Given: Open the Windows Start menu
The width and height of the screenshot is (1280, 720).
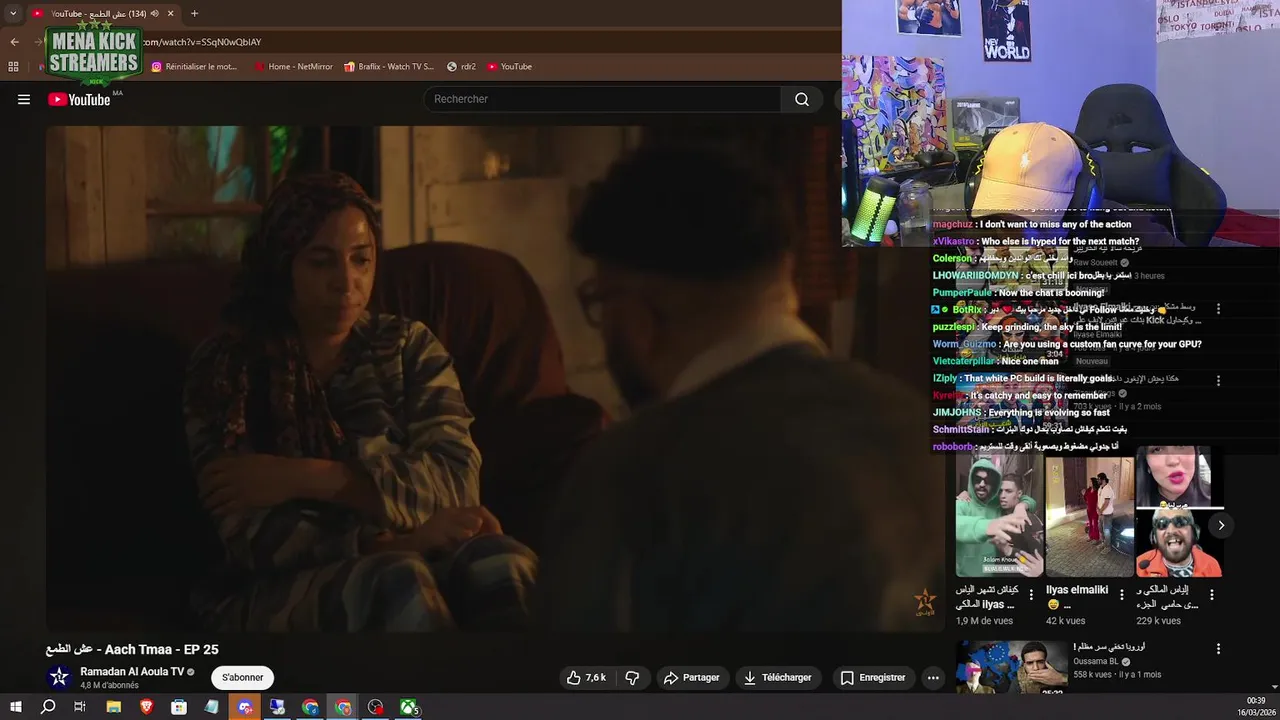Looking at the screenshot, I should click(x=16, y=707).
